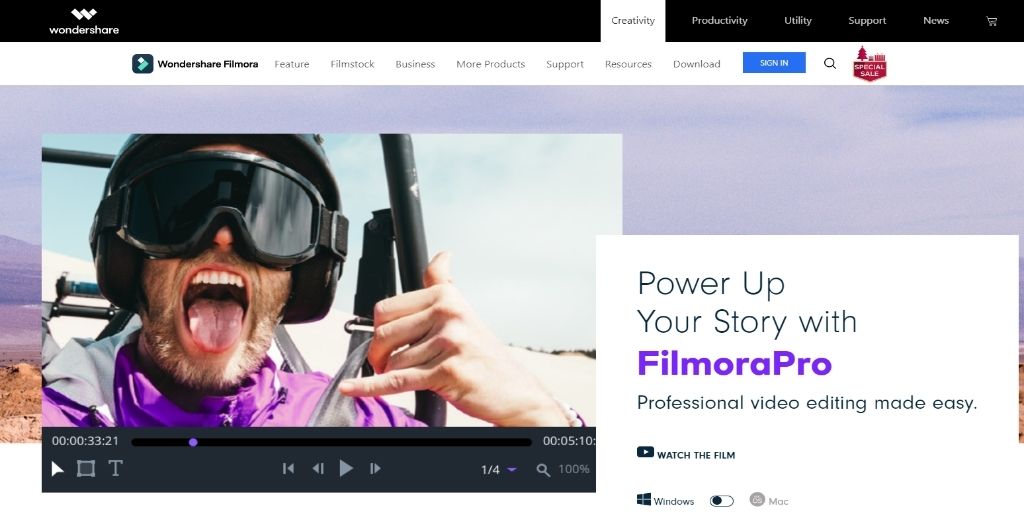Click the Filmora logo icon

pos(142,63)
